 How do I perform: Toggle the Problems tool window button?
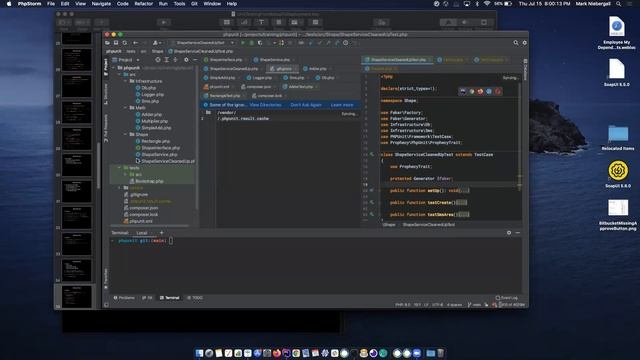(124, 298)
